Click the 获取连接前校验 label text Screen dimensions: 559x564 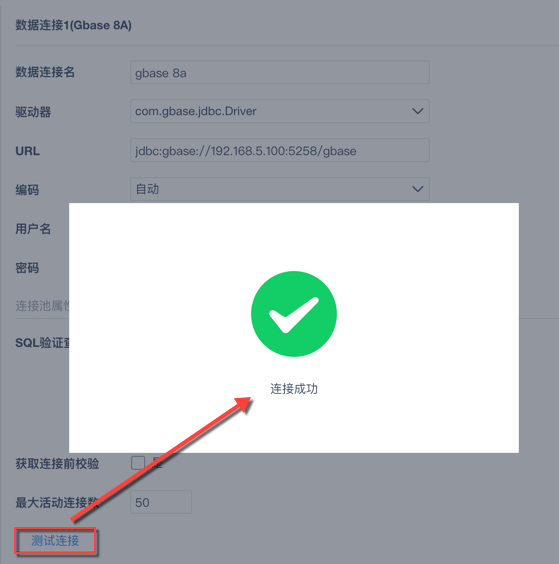pyautogui.click(x=57, y=464)
